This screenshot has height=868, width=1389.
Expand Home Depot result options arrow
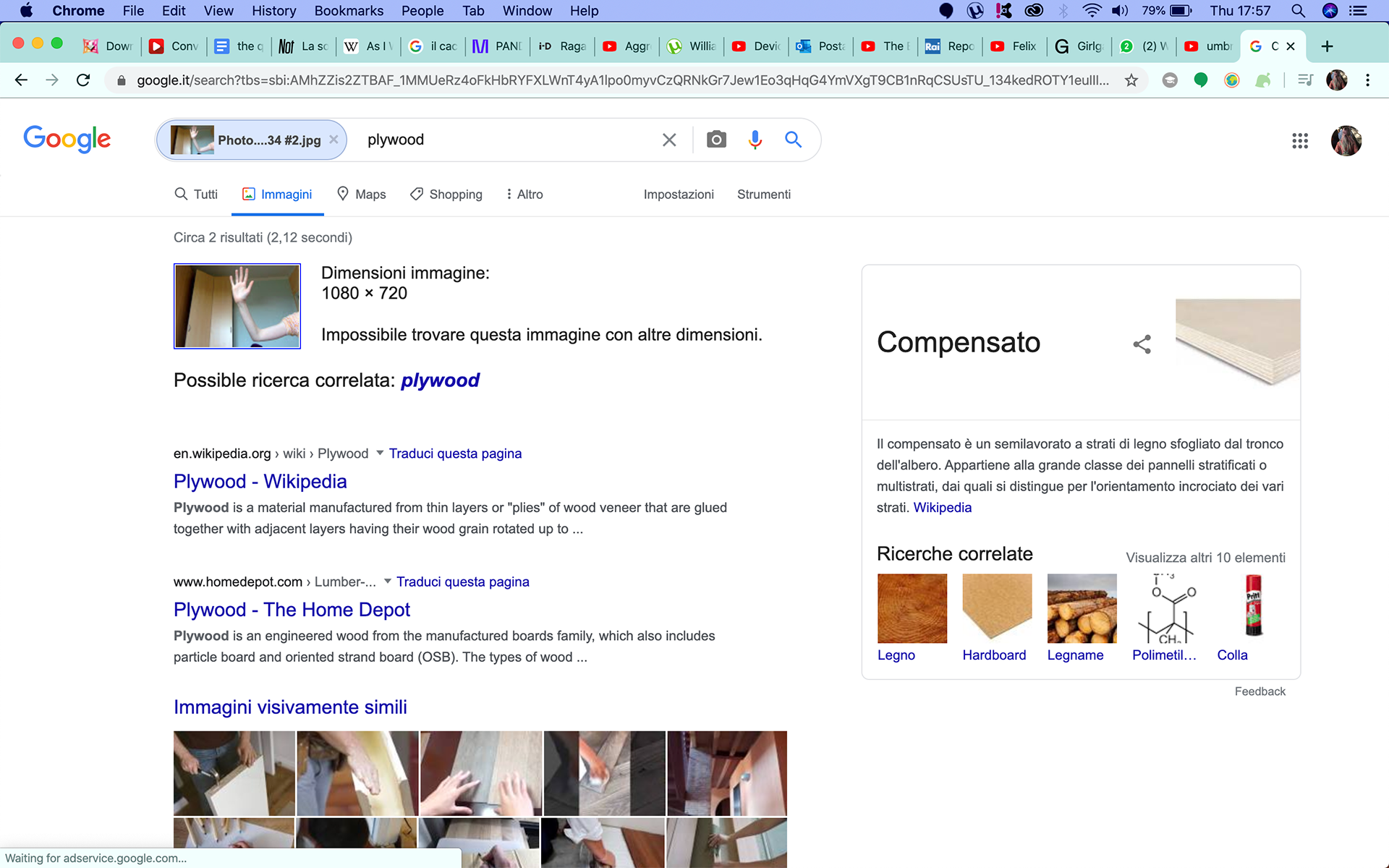click(388, 581)
